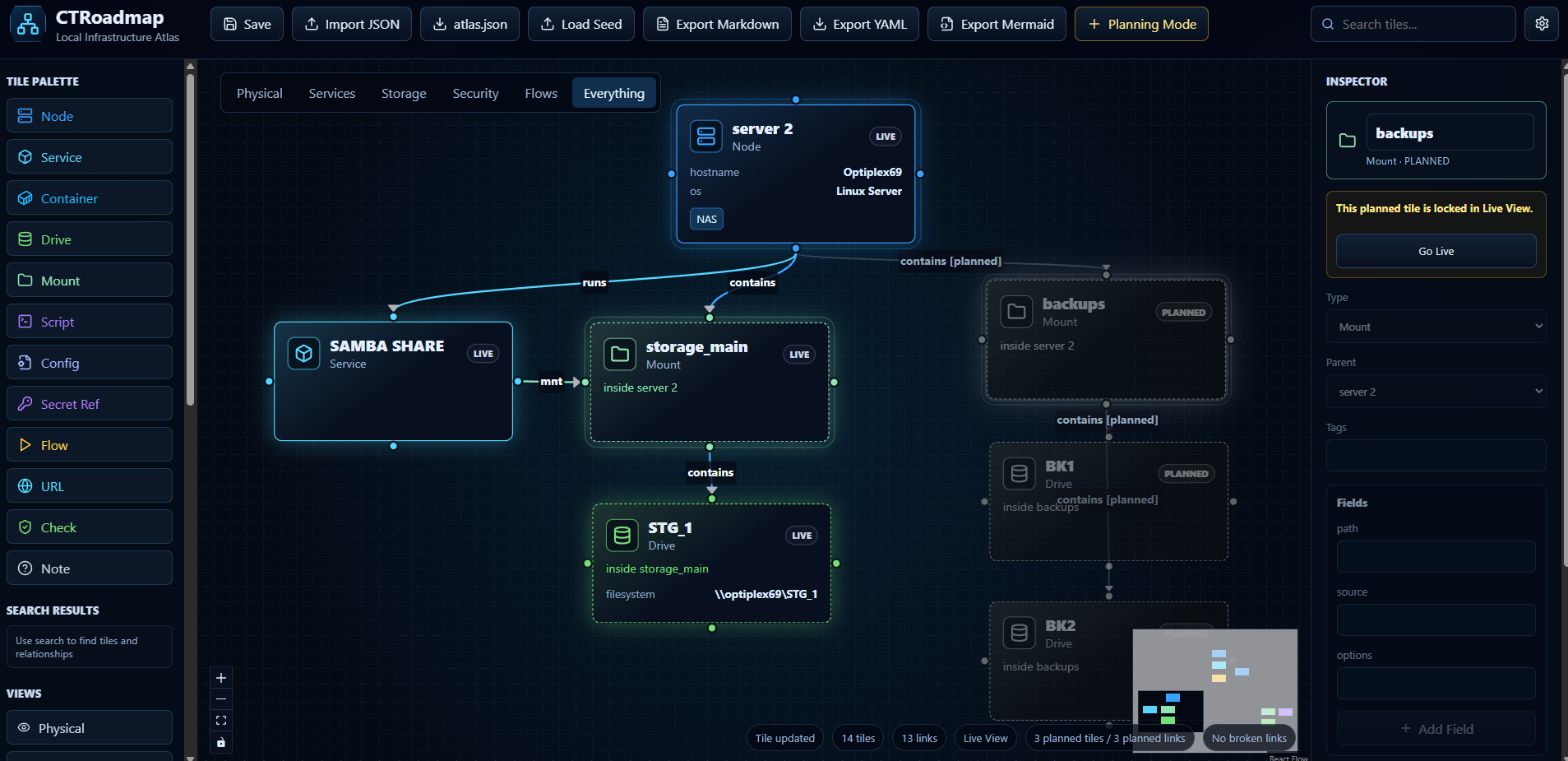Click Export Mermaid button
Screen dimensions: 1568x761
(x=997, y=24)
